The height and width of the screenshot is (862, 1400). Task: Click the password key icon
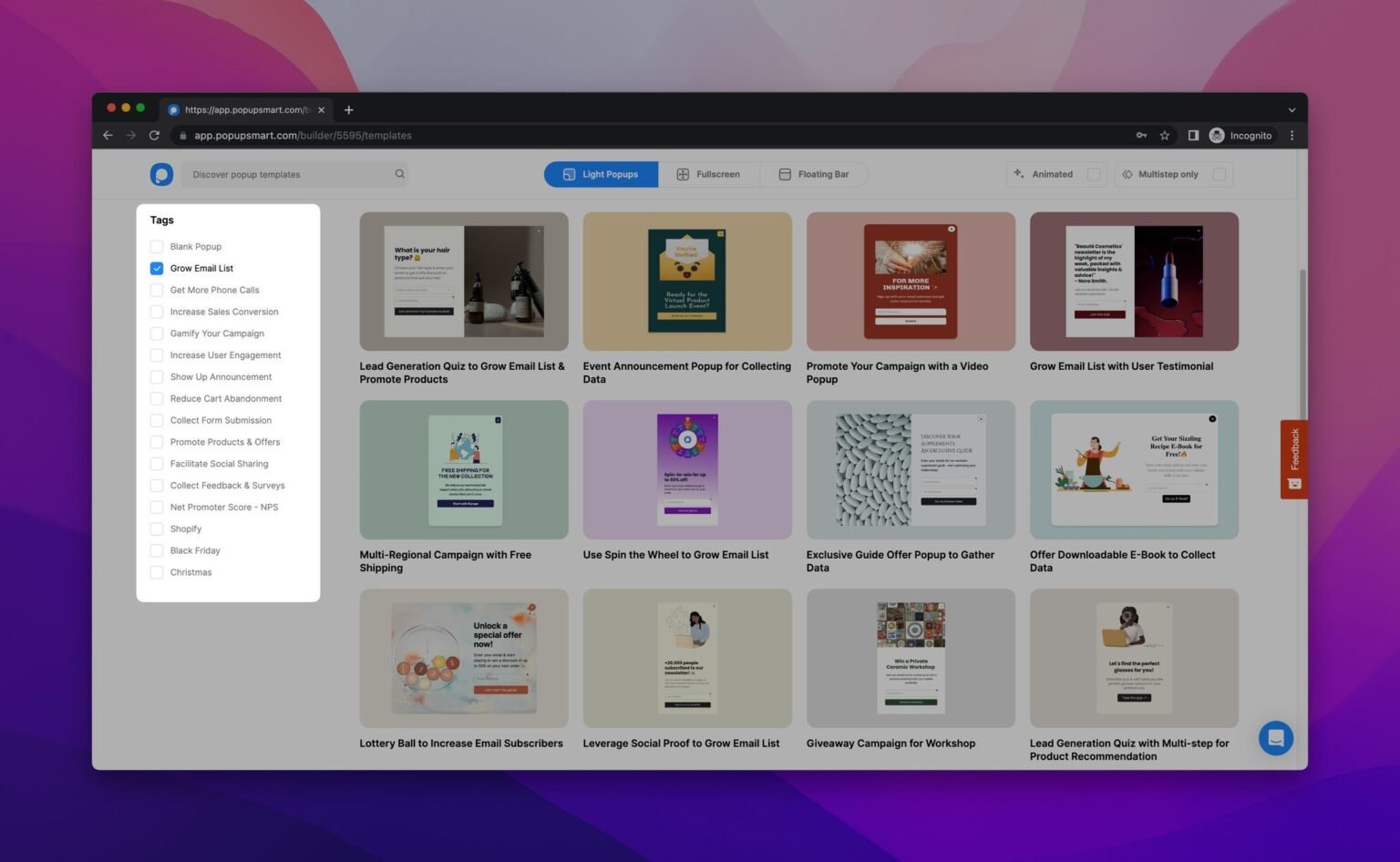click(x=1140, y=136)
